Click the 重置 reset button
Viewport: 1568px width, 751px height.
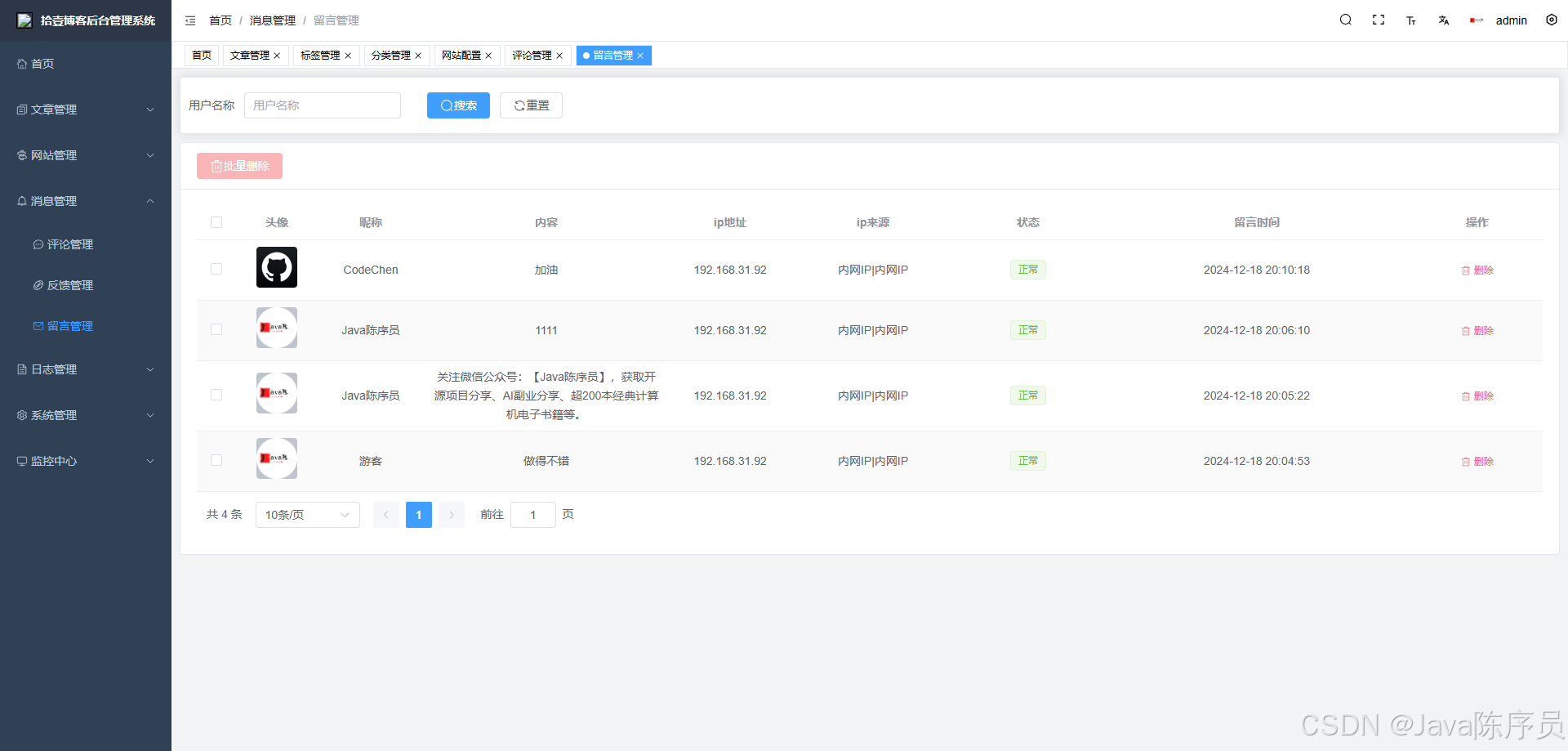531,105
